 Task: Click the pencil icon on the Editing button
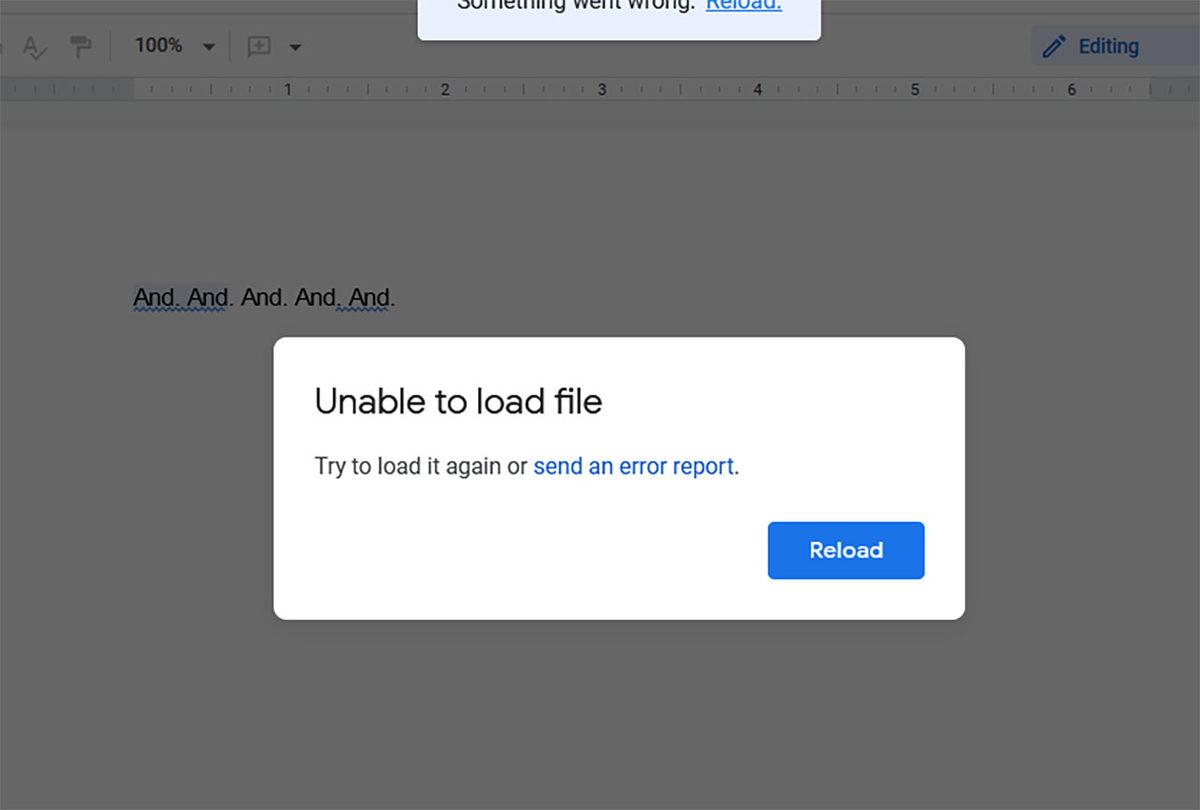coord(1055,45)
